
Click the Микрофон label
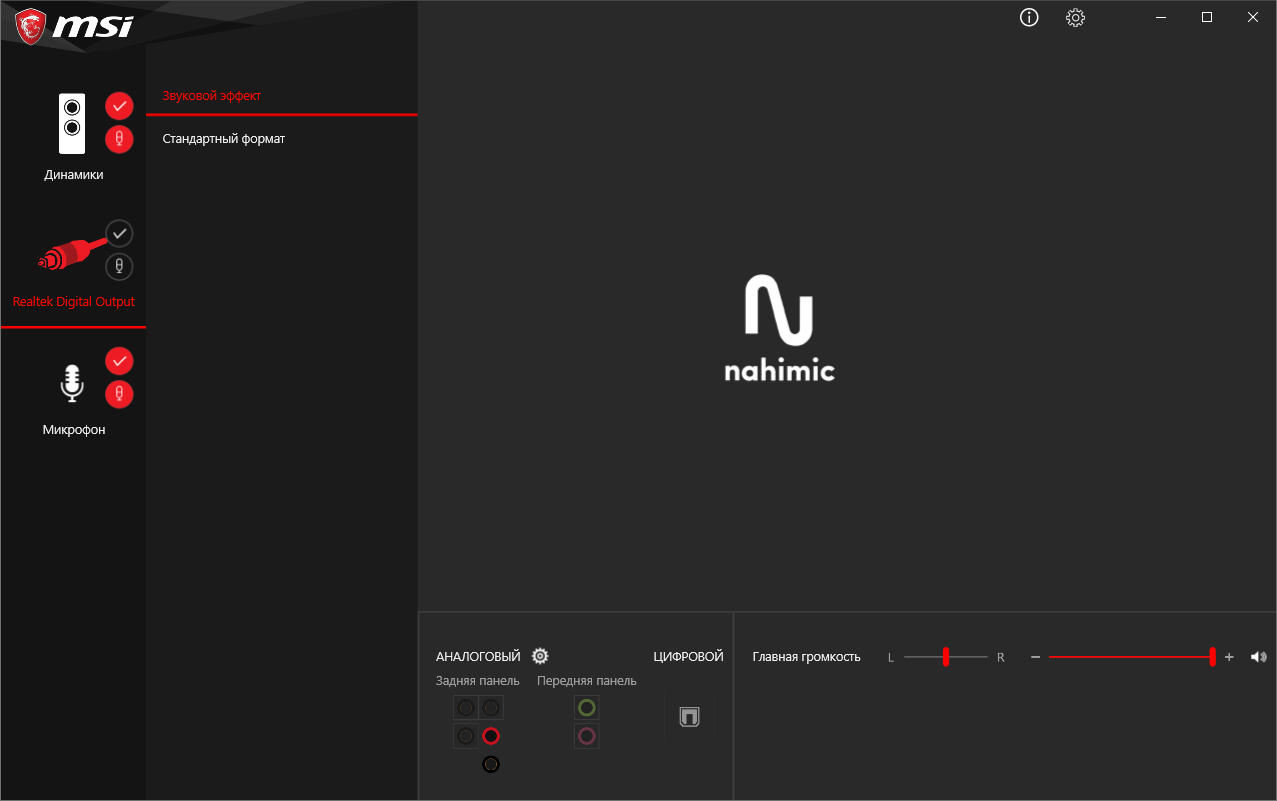coord(74,430)
